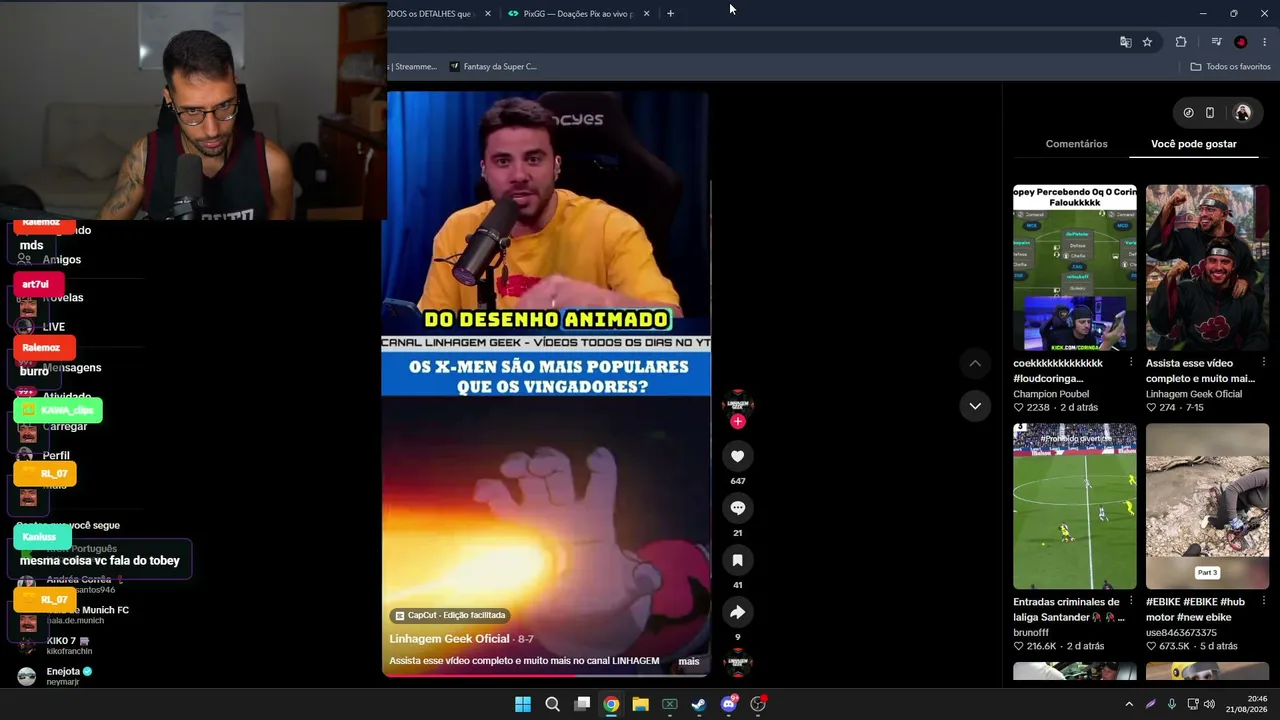The height and width of the screenshot is (720, 1280).
Task: Open the Linhagem Geek Oficial profile link
Action: (449, 639)
